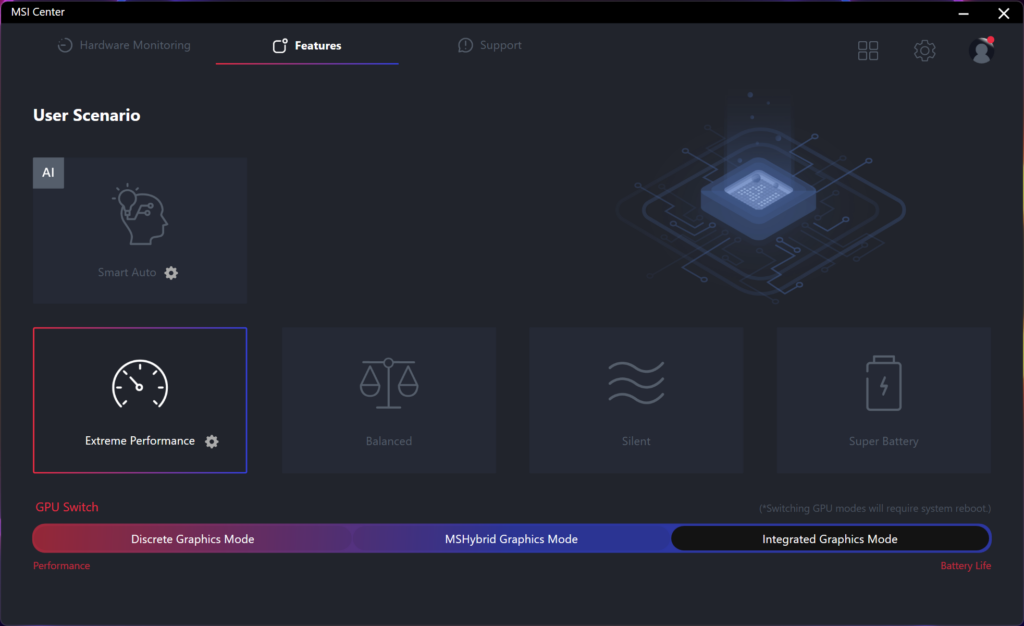Click the Silent waves icon
This screenshot has height=626, width=1024.
636,383
